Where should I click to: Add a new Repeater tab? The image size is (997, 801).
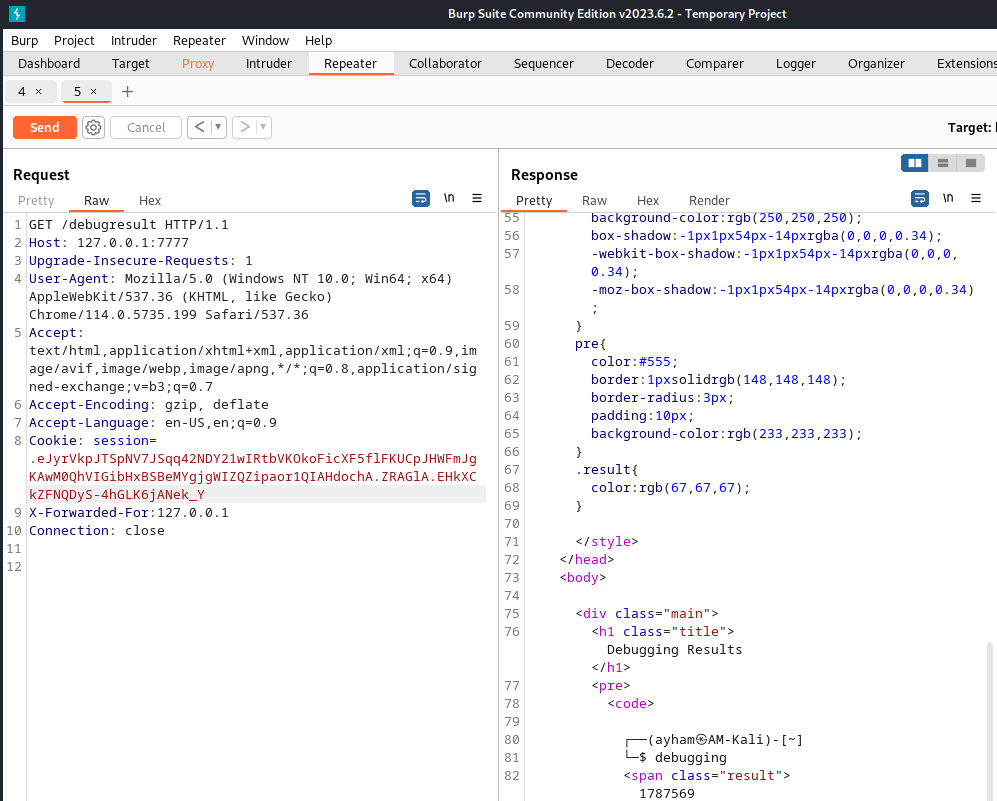[x=127, y=92]
